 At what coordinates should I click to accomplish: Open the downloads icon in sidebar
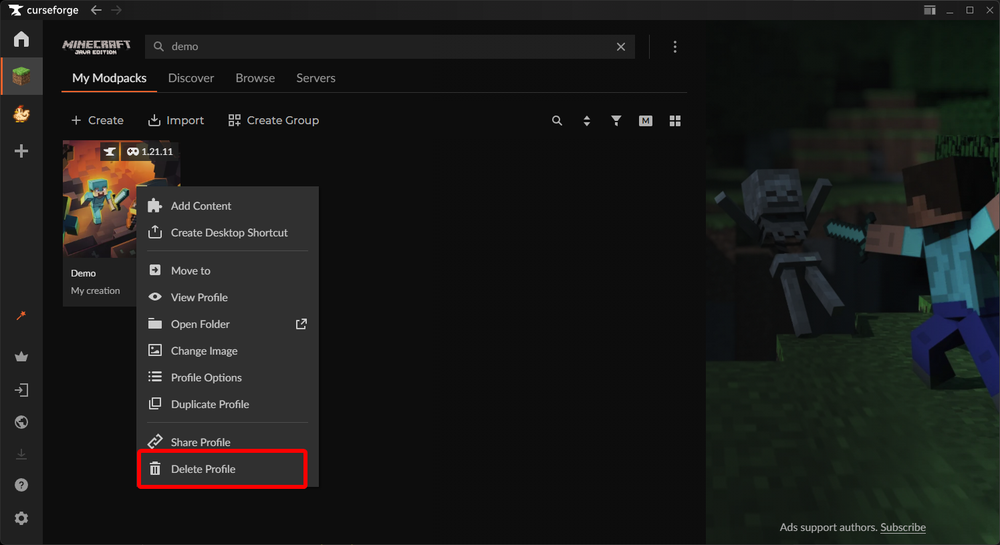click(21, 454)
